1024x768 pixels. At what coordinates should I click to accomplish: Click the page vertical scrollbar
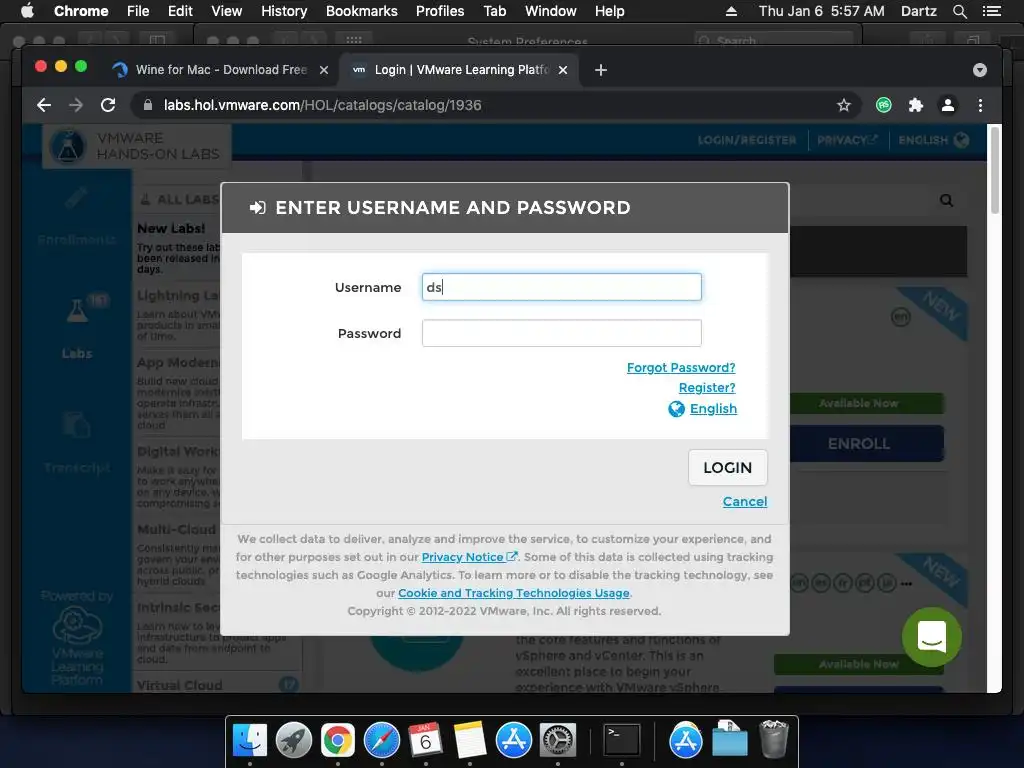click(995, 170)
